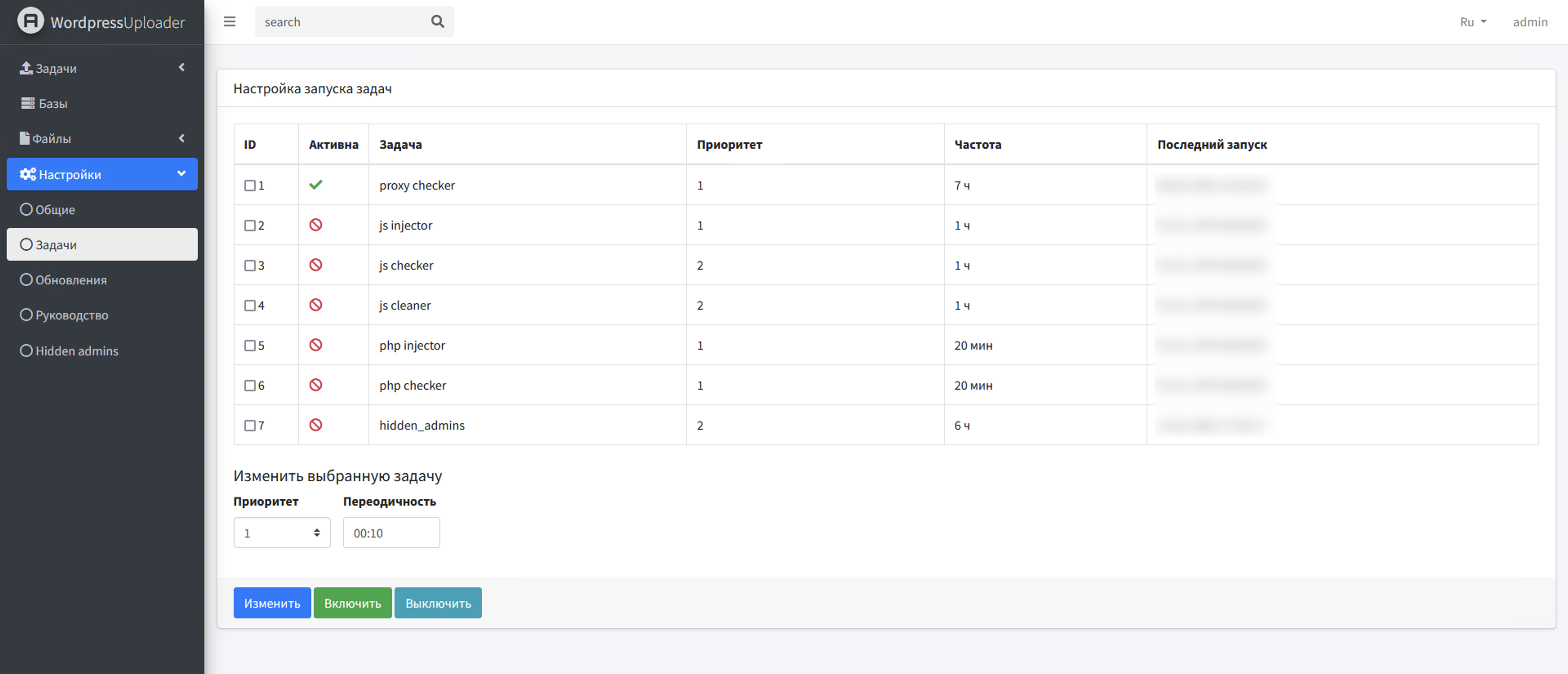This screenshot has height=674, width=1568.
Task: Open the Обновления settings submenu item
Action: click(x=71, y=280)
